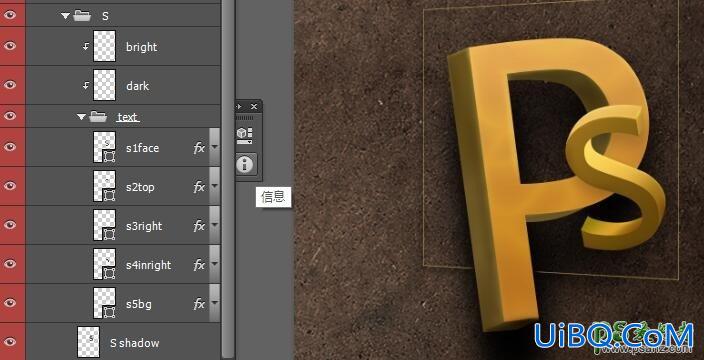Select the group named text
This screenshot has width=704, height=360.
point(128,117)
